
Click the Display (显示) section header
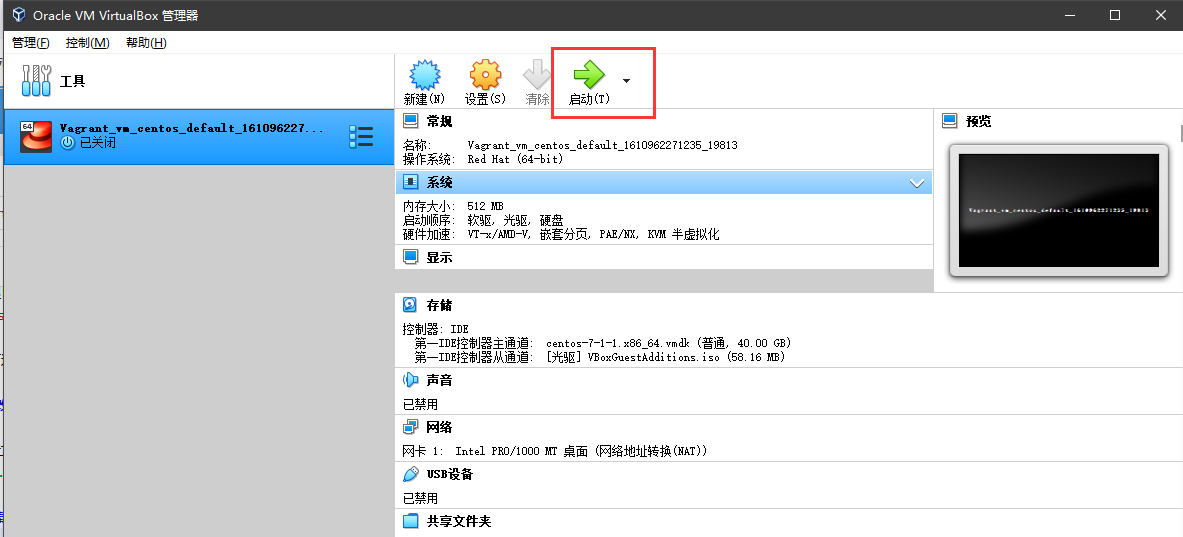click(x=439, y=257)
